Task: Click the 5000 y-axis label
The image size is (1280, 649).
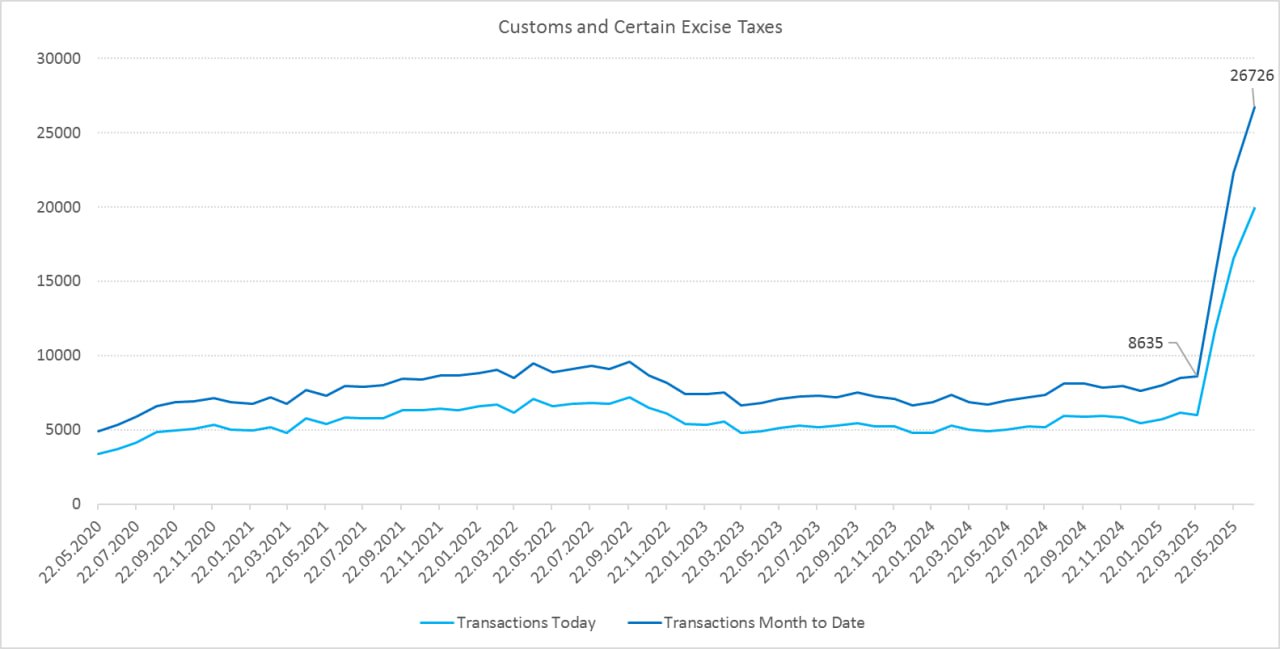Action: 63,430
